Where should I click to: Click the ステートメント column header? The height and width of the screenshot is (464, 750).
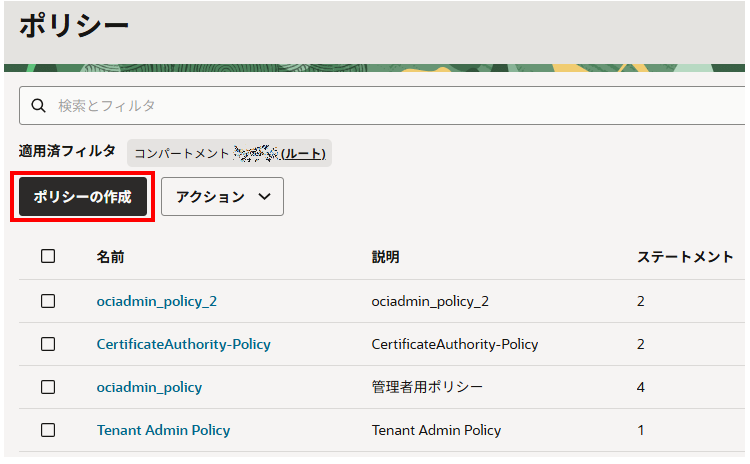tap(685, 257)
